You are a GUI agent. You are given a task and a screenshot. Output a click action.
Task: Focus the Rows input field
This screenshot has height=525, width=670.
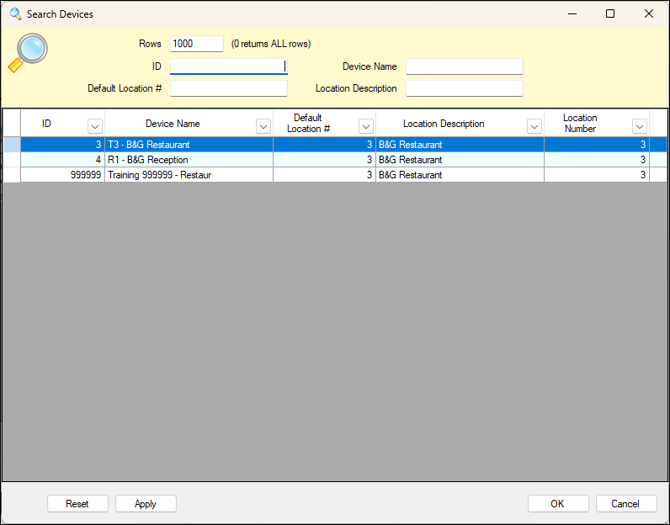click(x=197, y=44)
